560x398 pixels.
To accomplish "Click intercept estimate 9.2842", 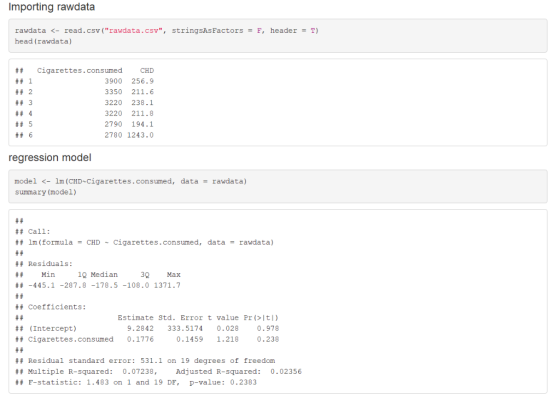I will pos(140,328).
